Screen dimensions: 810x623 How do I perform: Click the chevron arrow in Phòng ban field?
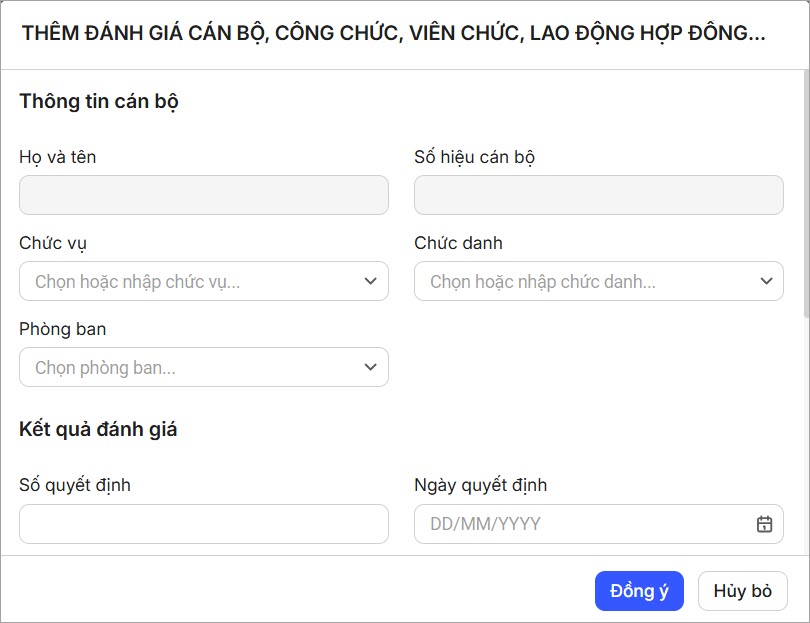click(370, 368)
